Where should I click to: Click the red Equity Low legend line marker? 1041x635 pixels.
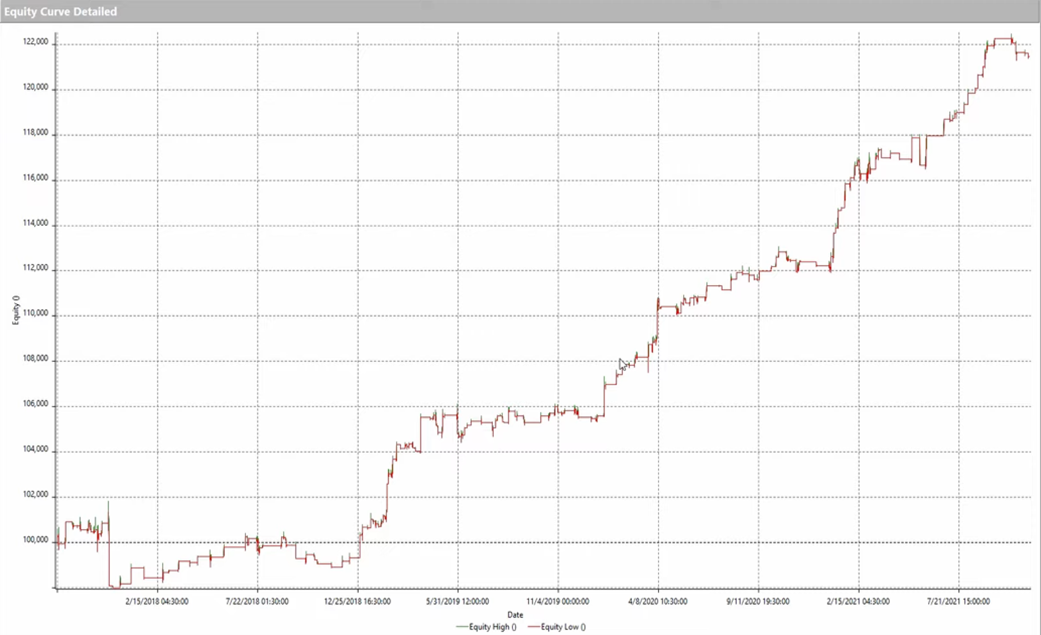click(536, 627)
